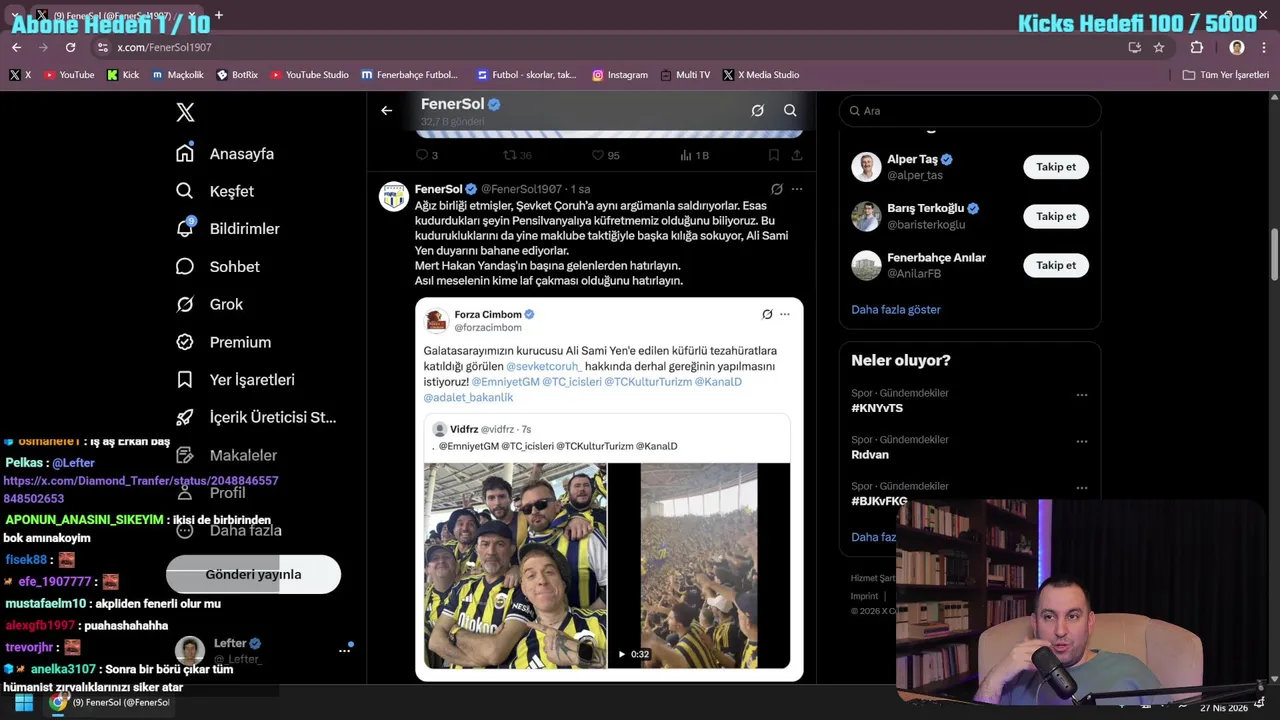
Task: Open Tüm Yer İşaretleri folder
Action: tap(1226, 75)
